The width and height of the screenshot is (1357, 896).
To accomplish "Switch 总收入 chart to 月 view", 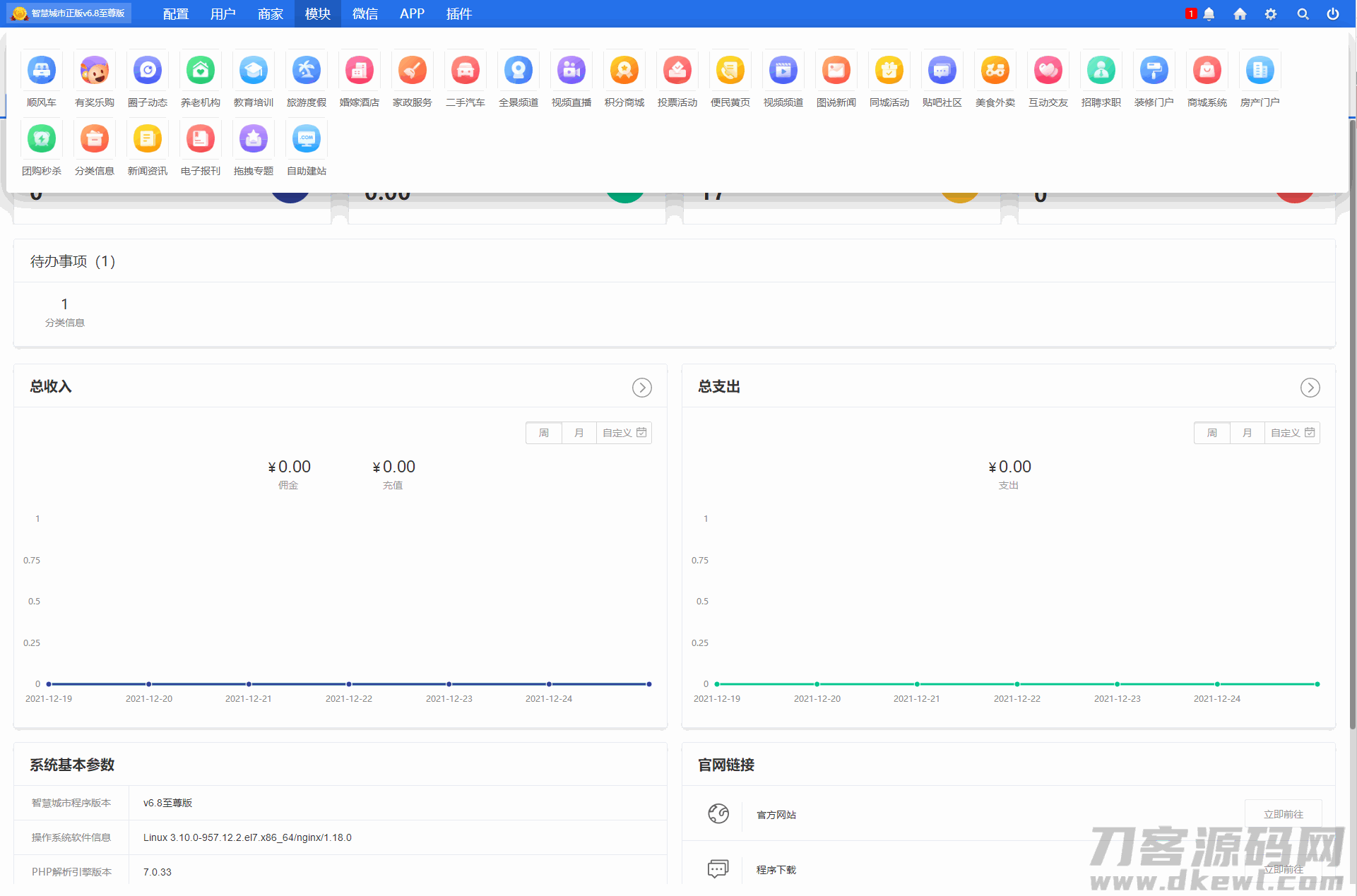I will click(579, 433).
